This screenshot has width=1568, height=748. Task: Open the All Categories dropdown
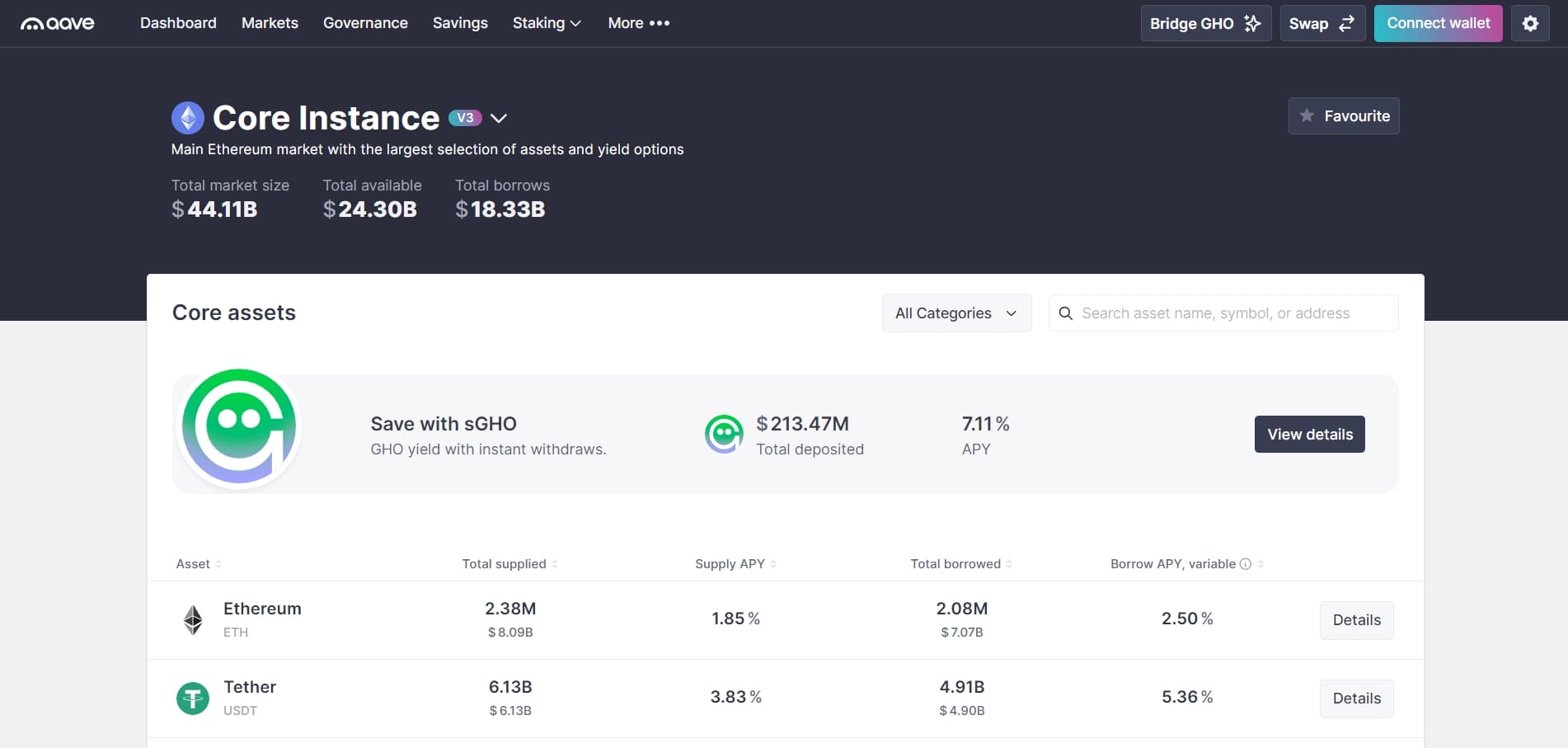click(956, 313)
